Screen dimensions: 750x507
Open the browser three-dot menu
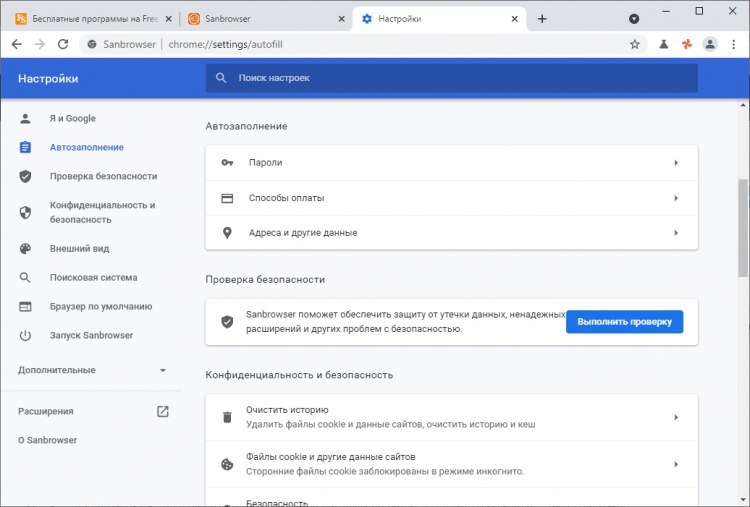coord(735,44)
